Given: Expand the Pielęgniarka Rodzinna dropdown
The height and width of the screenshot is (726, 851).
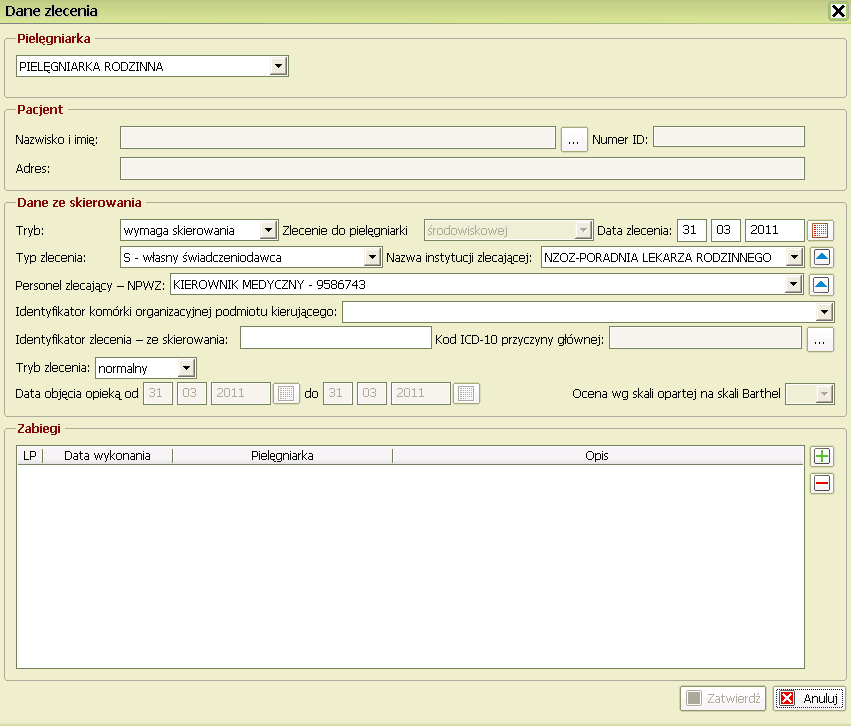Looking at the screenshot, I should 278,66.
